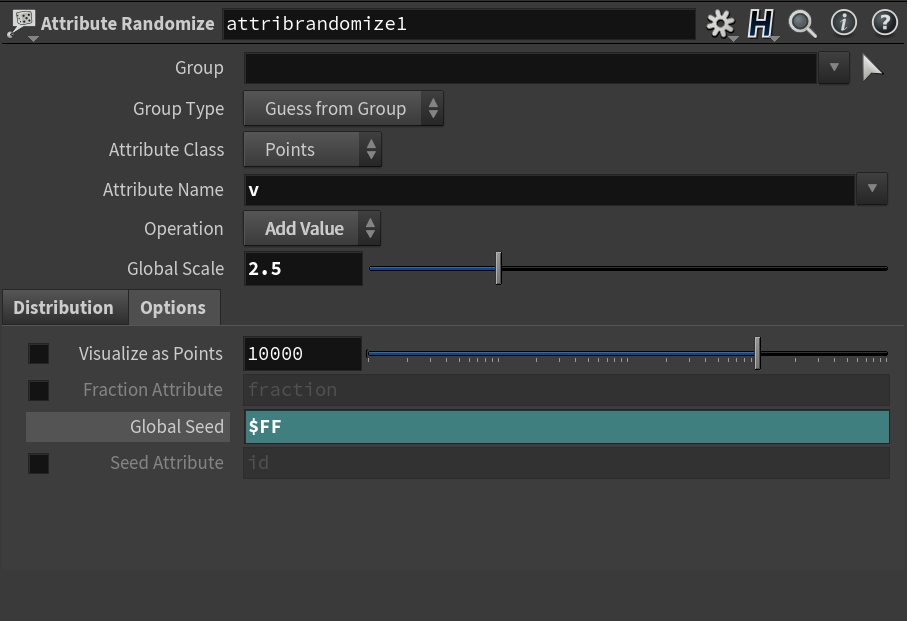Show node info with the i icon
Screen dimensions: 911x621
click(x=843, y=23)
